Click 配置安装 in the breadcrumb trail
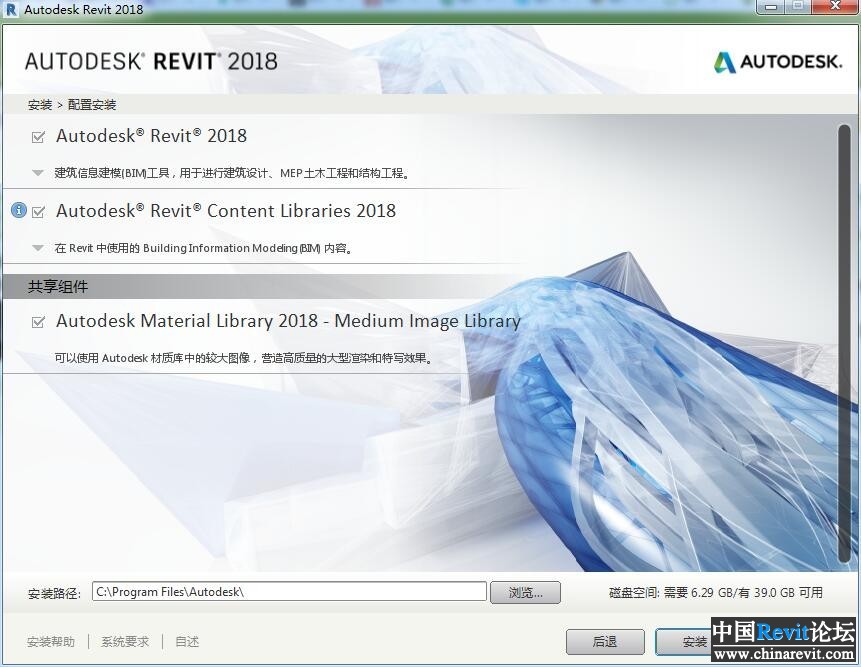Viewport: 861px width, 667px height. point(92,105)
